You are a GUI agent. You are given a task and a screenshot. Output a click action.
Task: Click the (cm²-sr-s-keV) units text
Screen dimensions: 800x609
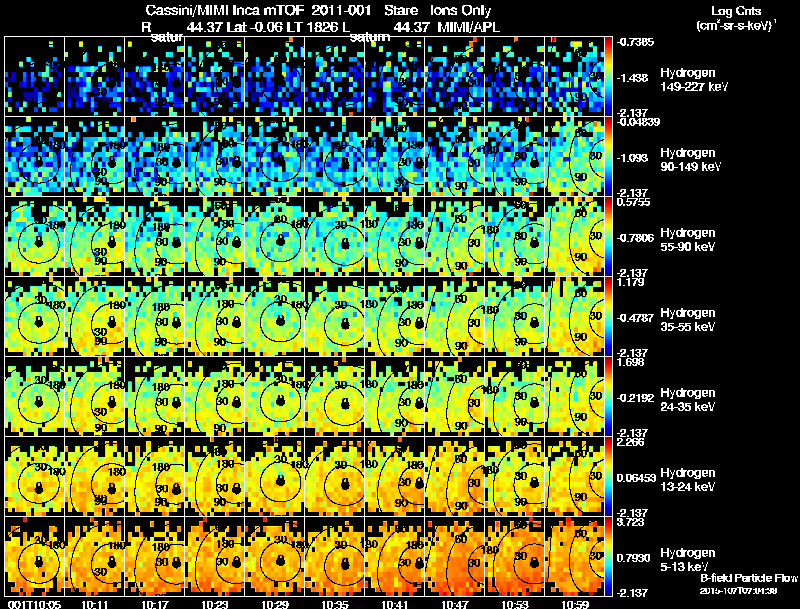pos(736,25)
